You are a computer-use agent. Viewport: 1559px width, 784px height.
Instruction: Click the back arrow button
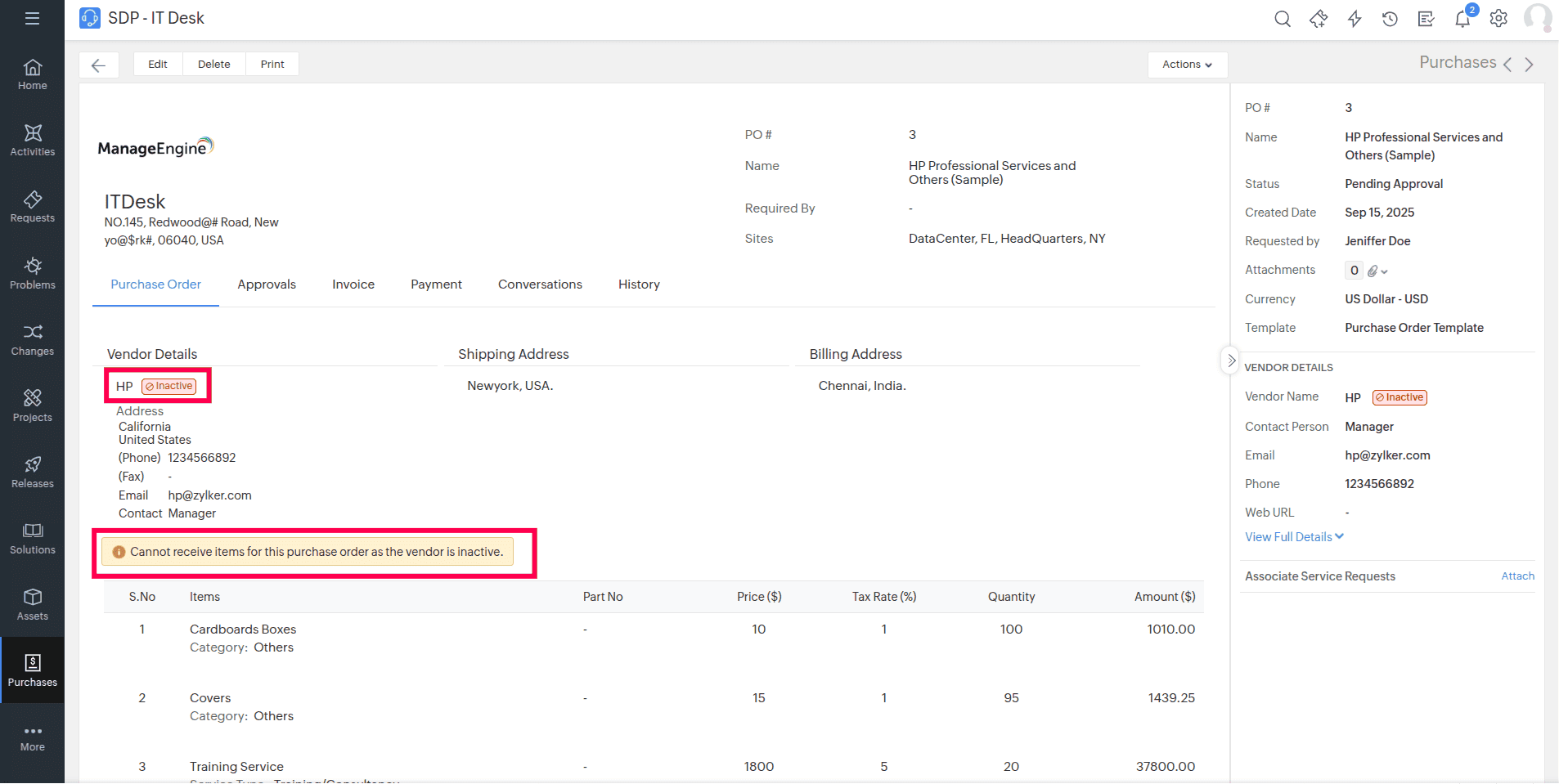[99, 65]
